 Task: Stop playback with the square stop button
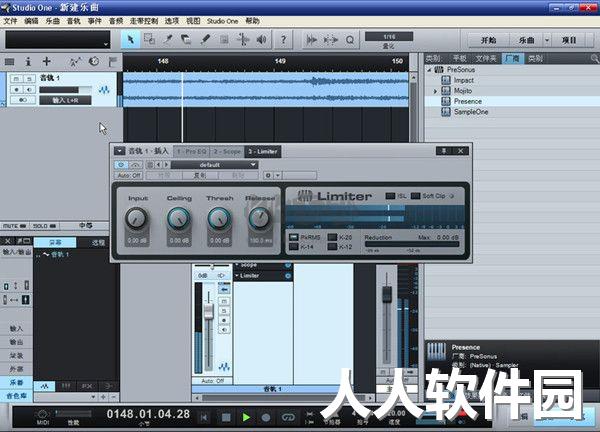pos(226,417)
